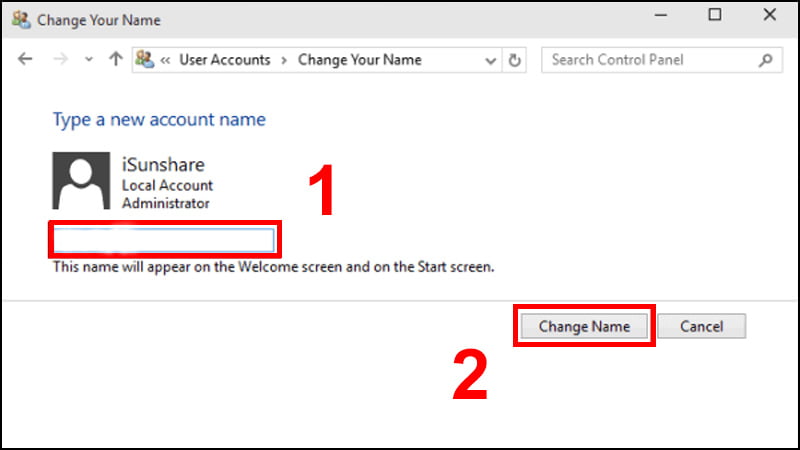This screenshot has width=800, height=450.
Task: Open the recent locations dropdown arrow
Action: click(89, 60)
